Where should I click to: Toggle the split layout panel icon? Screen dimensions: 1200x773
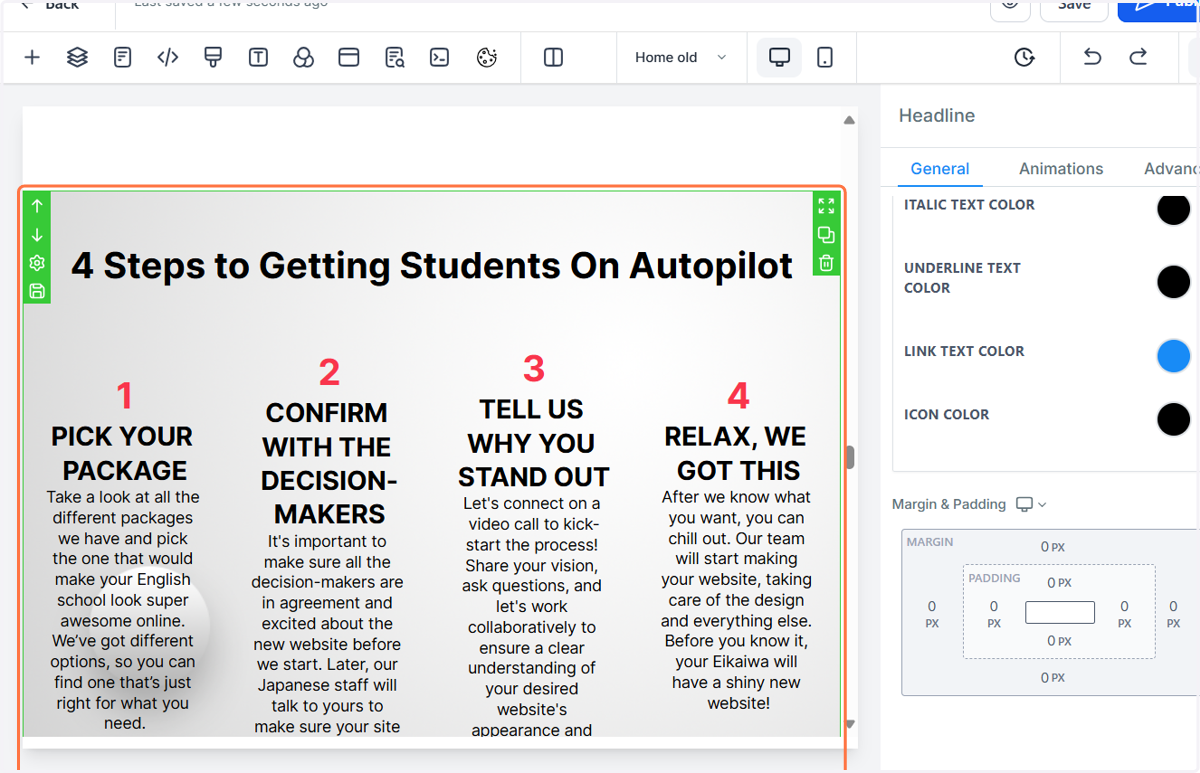[x=553, y=57]
